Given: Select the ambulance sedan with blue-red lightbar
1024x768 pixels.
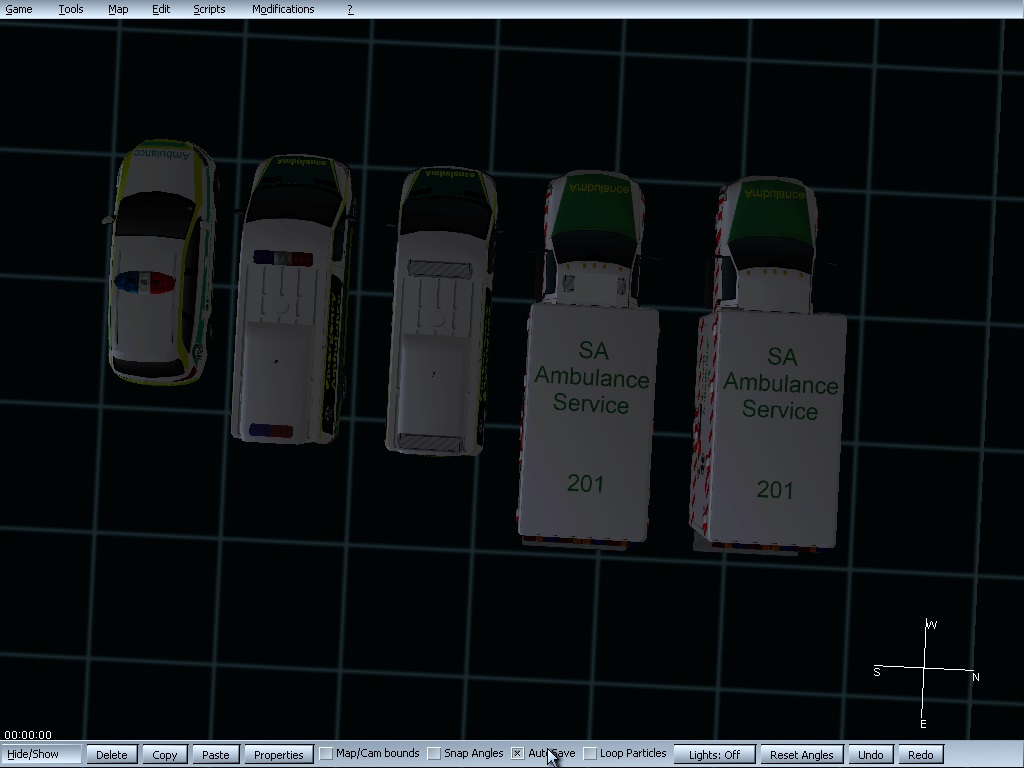Looking at the screenshot, I should pyautogui.click(x=161, y=261).
